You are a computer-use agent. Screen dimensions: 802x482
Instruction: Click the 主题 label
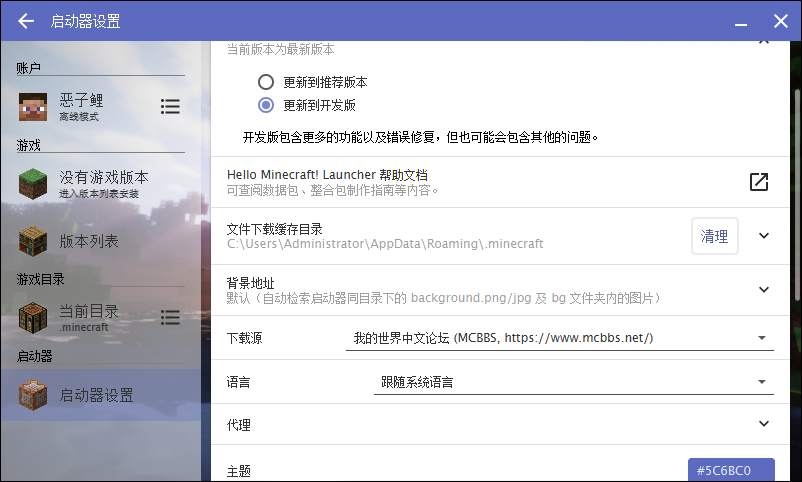(x=238, y=471)
